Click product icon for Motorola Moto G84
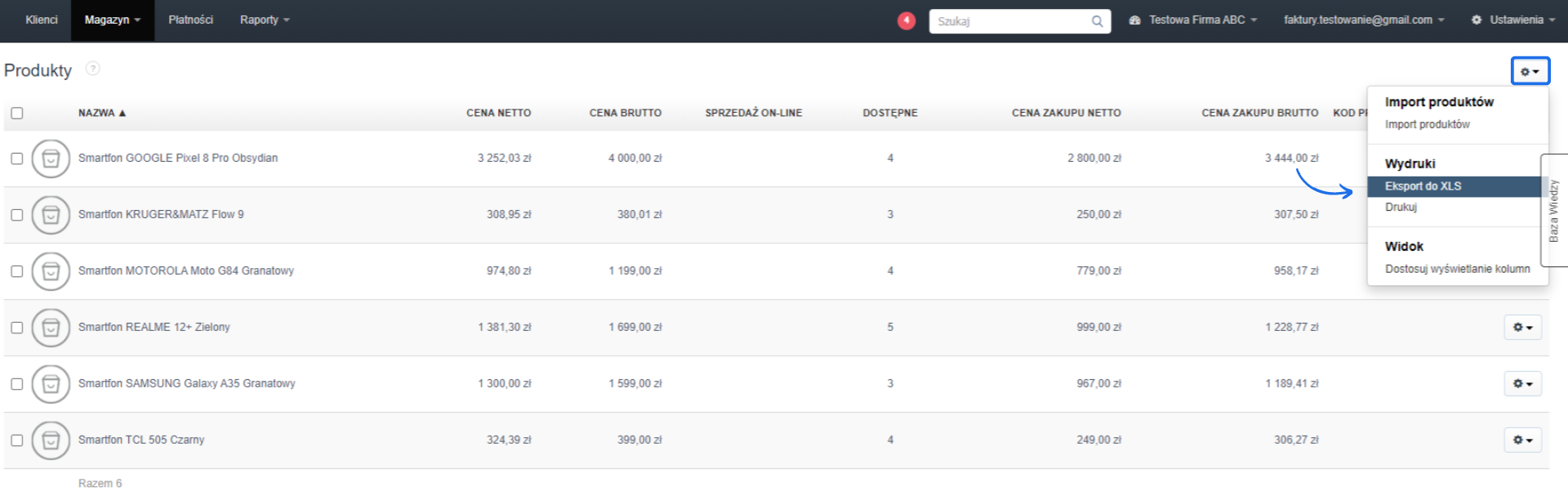Viewport: 1568px width, 496px height. 51,271
